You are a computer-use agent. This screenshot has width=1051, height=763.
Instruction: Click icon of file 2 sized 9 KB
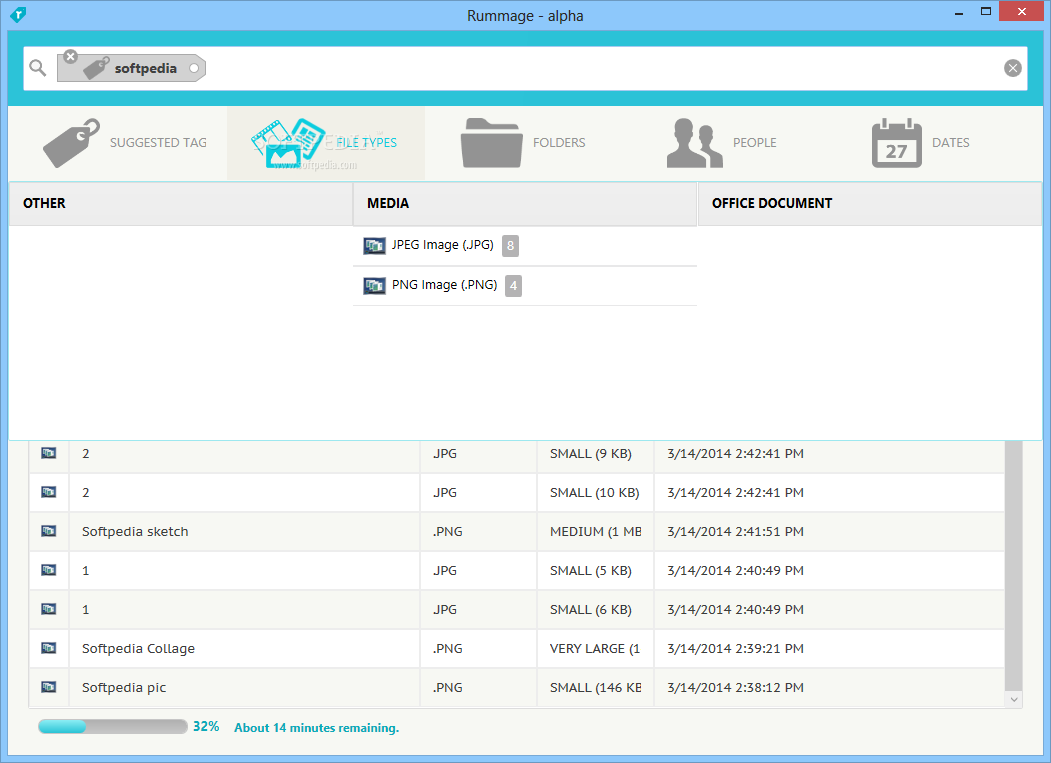point(48,453)
